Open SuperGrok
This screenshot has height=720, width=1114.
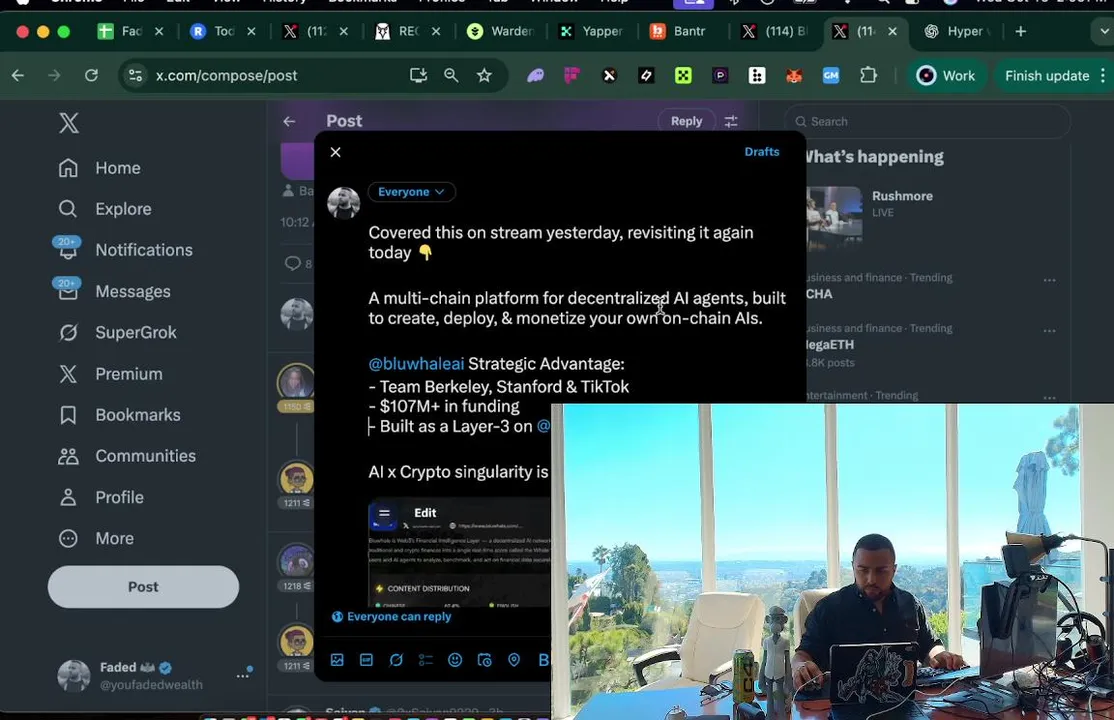pos(117,333)
